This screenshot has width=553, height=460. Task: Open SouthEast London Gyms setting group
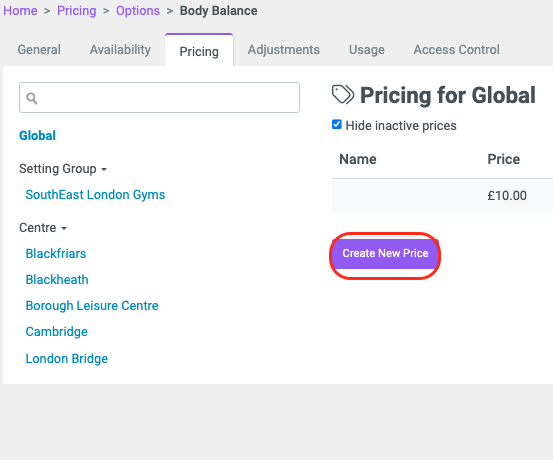(x=95, y=195)
